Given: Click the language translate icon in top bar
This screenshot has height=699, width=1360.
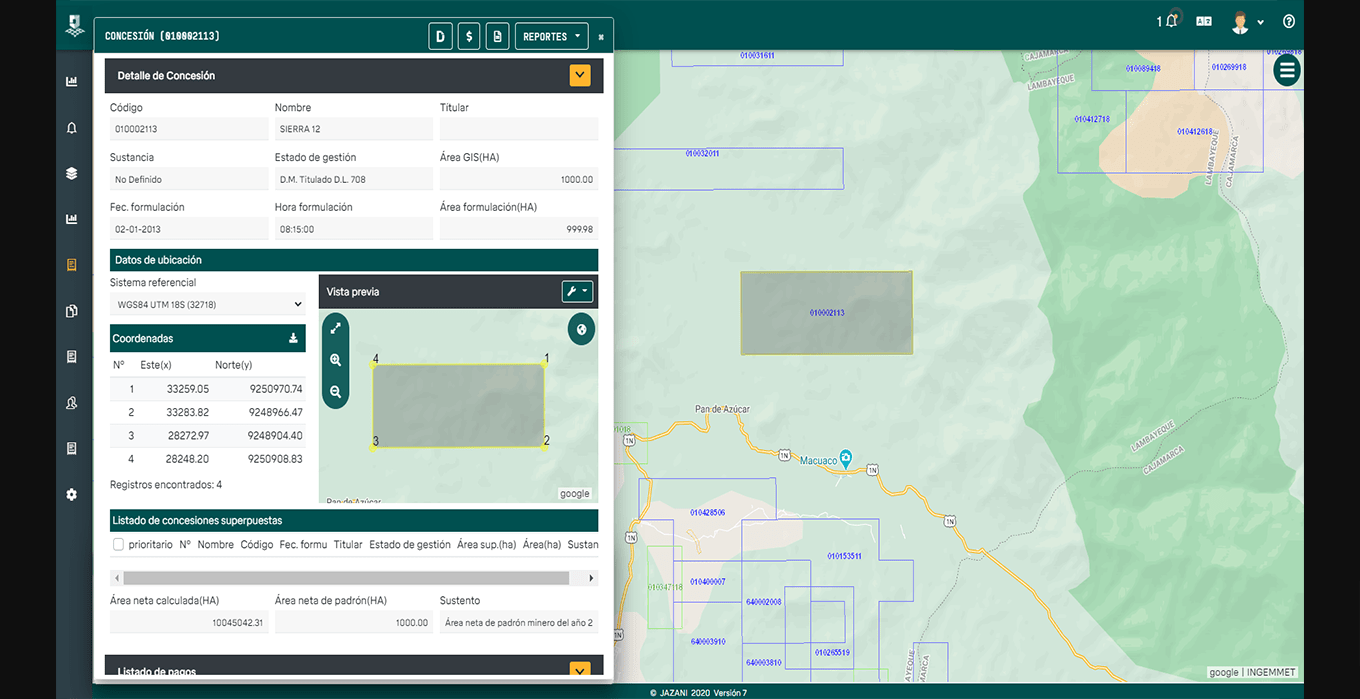Looking at the screenshot, I should click(x=1204, y=21).
